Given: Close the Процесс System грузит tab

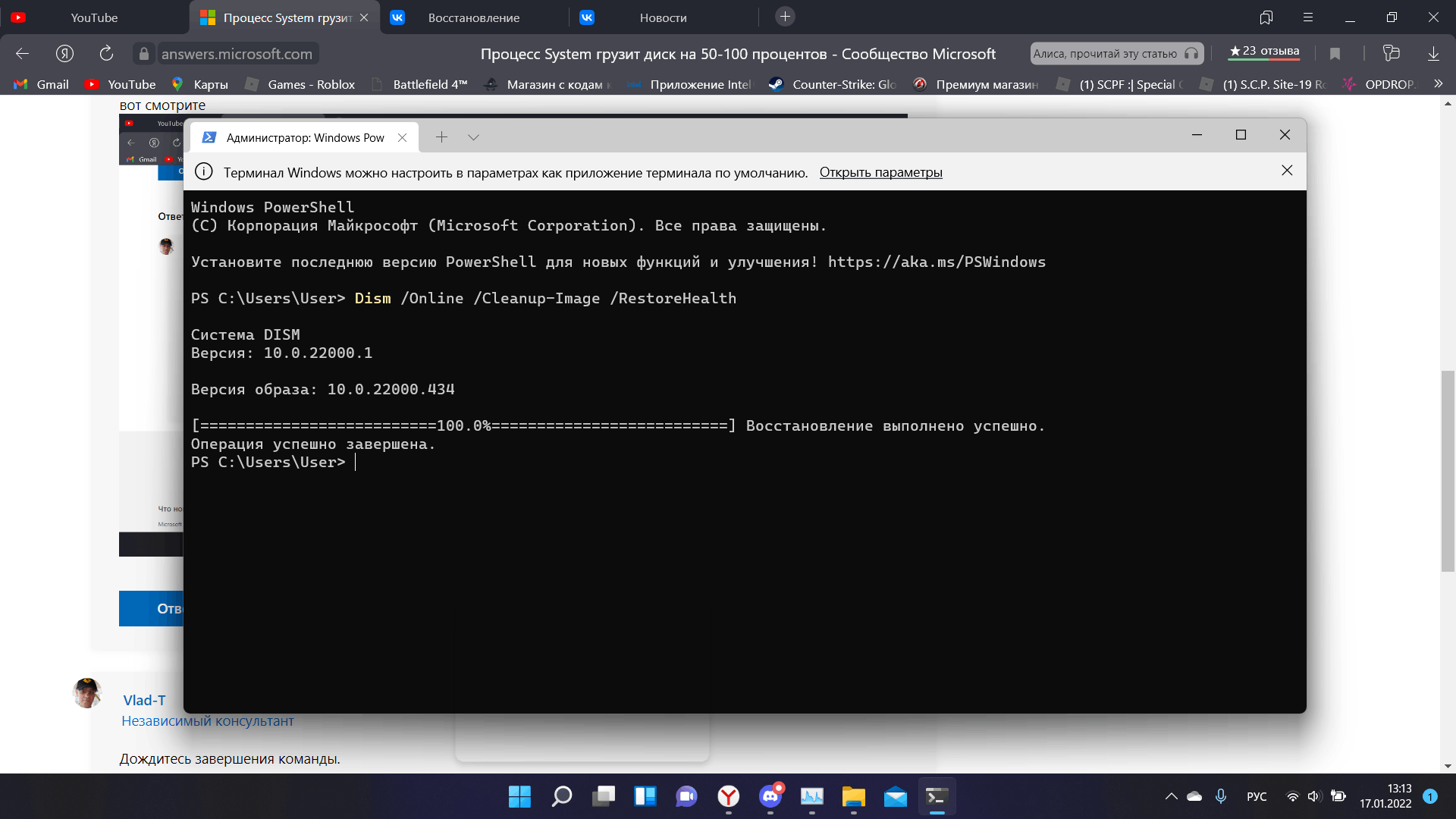Looking at the screenshot, I should [364, 17].
